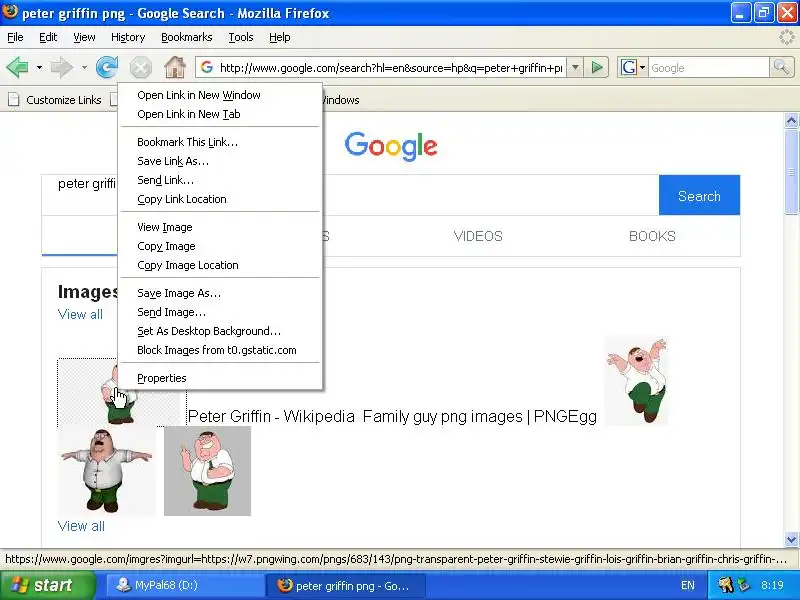The image size is (800, 600).
Task: Open the Back history dropdown arrow
Action: pos(39,67)
